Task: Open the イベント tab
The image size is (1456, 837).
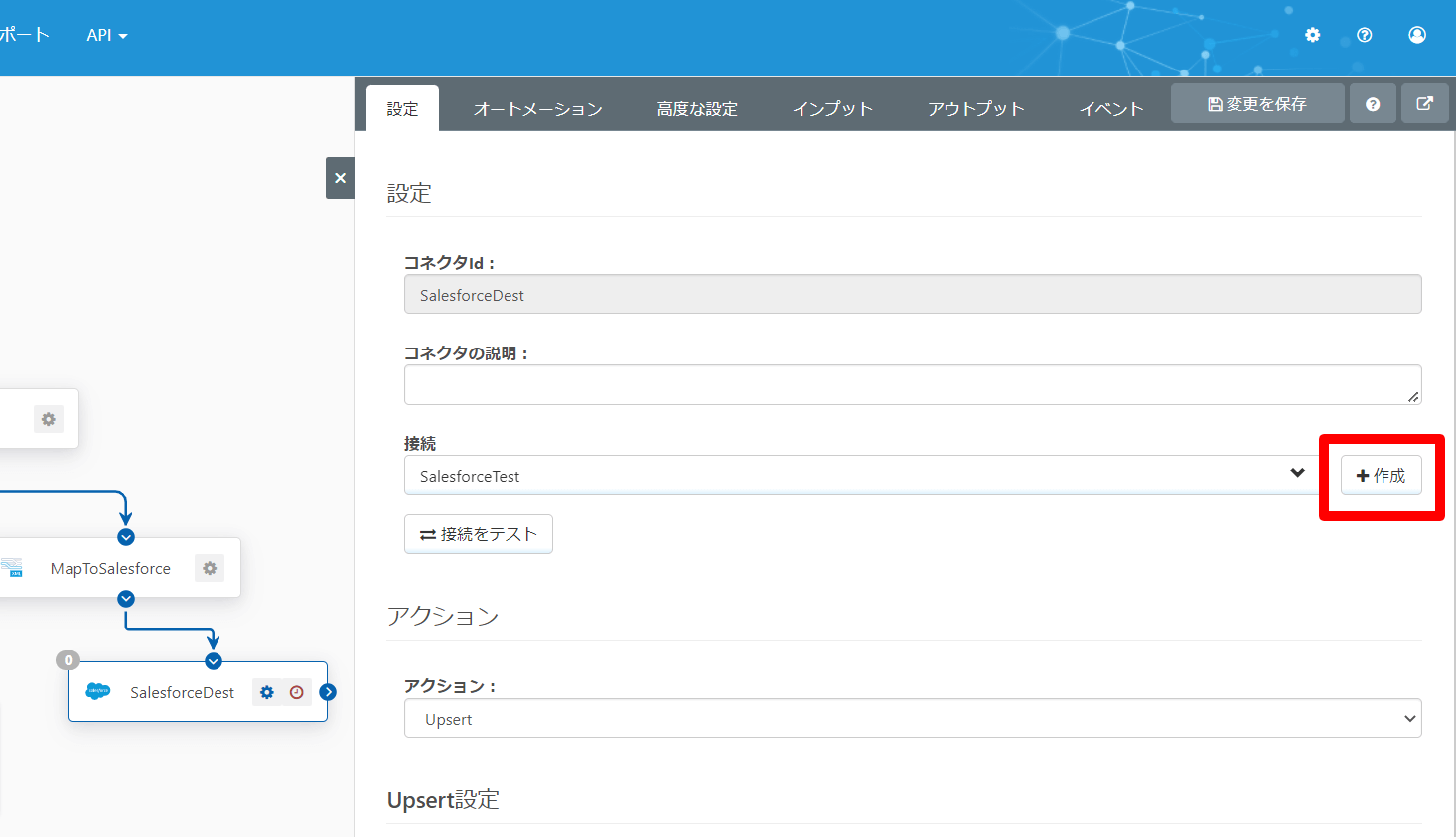Action: (x=1111, y=109)
